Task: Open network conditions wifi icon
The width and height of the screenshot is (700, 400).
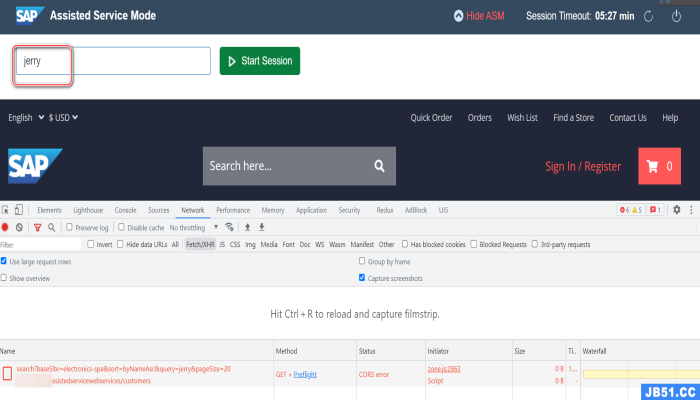Action: pos(229,227)
